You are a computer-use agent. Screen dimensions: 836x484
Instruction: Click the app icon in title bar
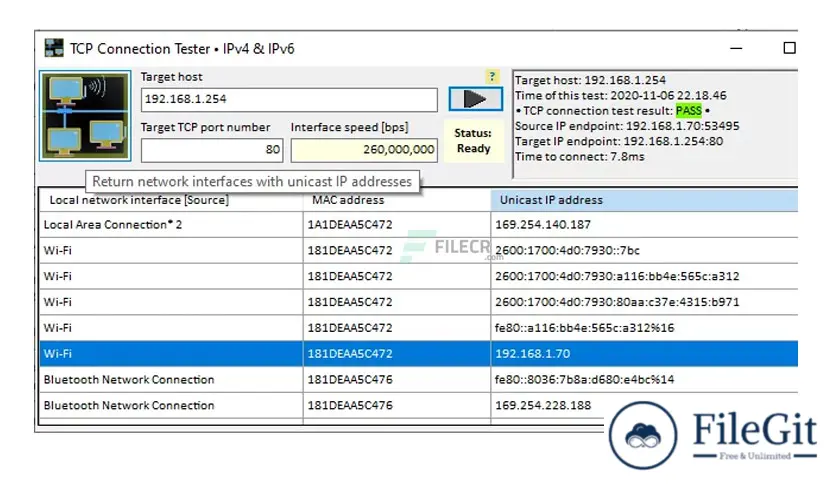[x=53, y=48]
